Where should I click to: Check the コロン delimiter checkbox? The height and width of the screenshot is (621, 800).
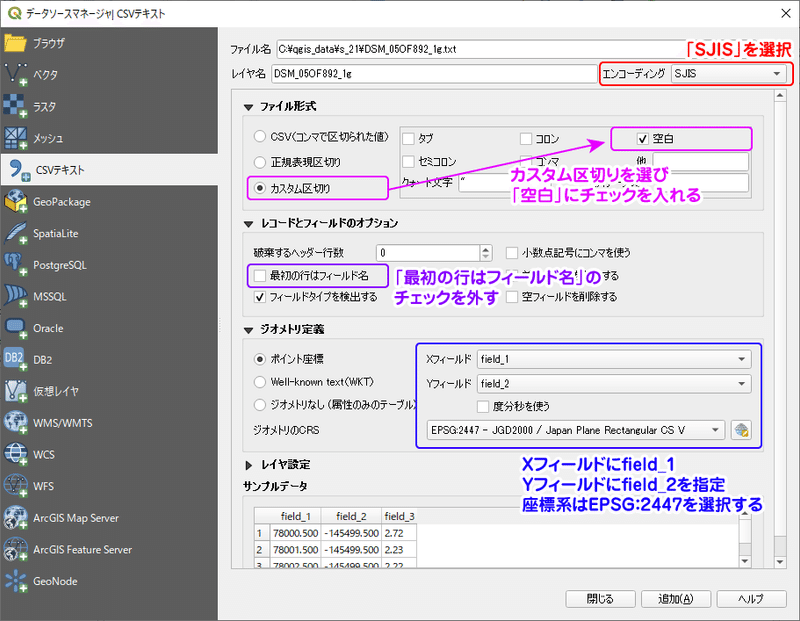[x=526, y=138]
